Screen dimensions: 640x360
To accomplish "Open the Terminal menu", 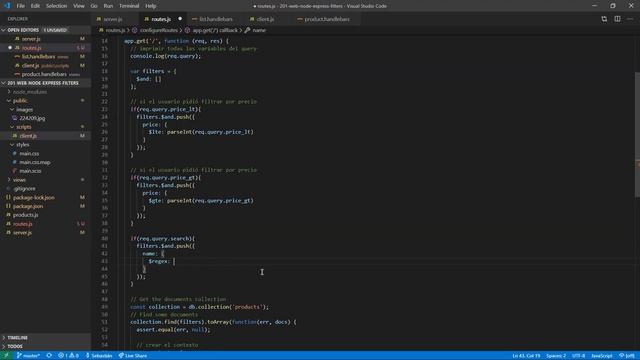I will tap(129, 6).
